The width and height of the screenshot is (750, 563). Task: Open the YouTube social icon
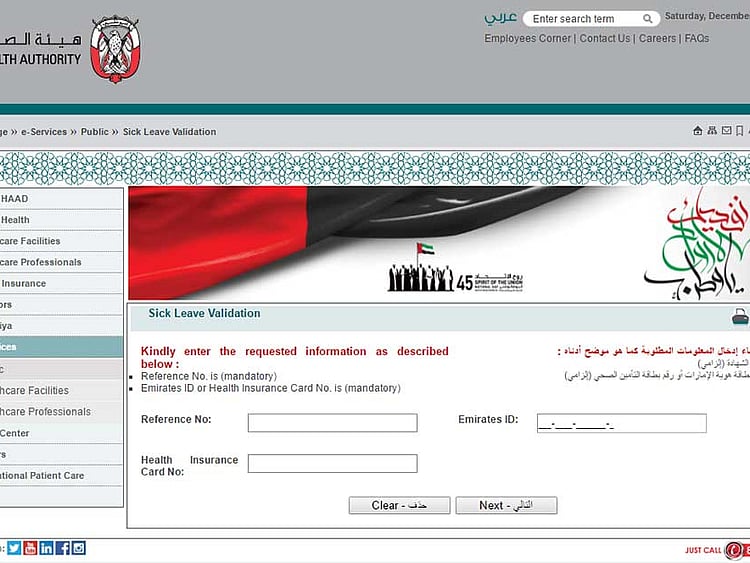coord(30,548)
